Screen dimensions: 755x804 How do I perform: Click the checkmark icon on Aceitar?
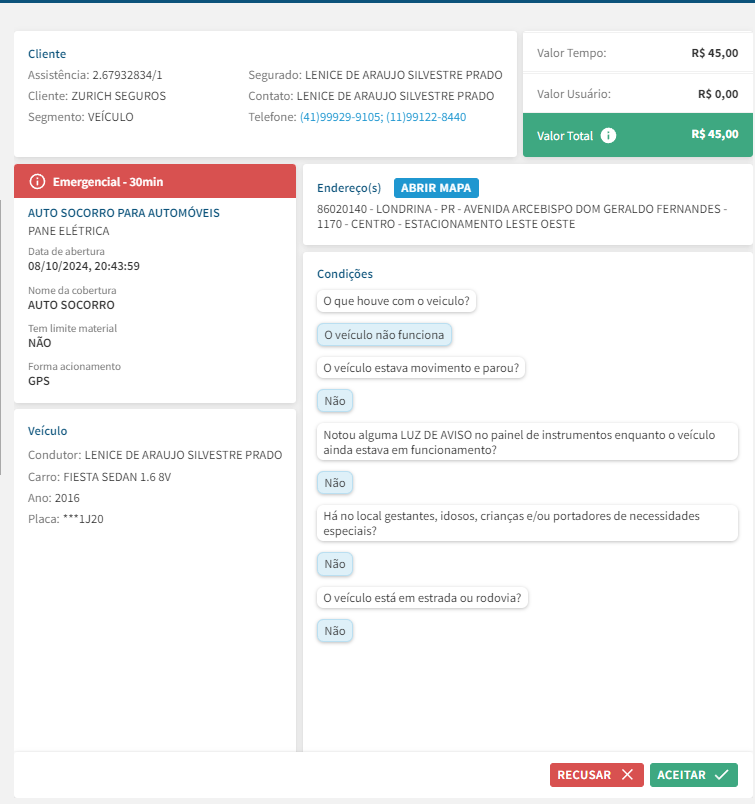click(x=721, y=775)
